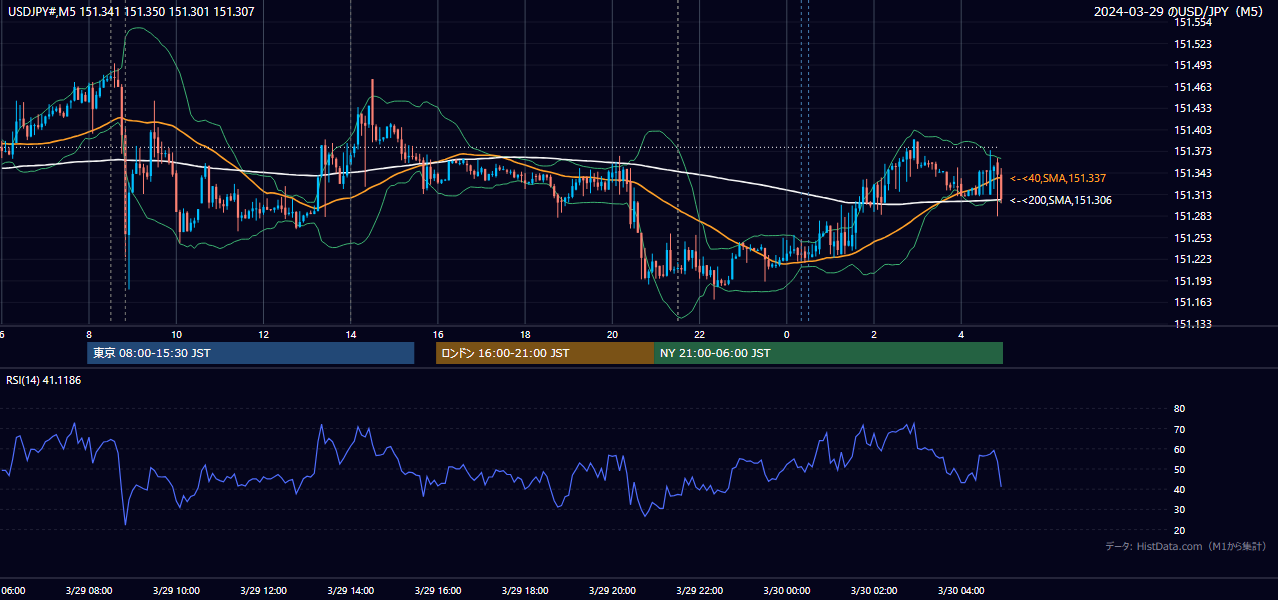This screenshot has height=600, width=1278.
Task: Click hour label 14 under price chart
Action: 350,334
